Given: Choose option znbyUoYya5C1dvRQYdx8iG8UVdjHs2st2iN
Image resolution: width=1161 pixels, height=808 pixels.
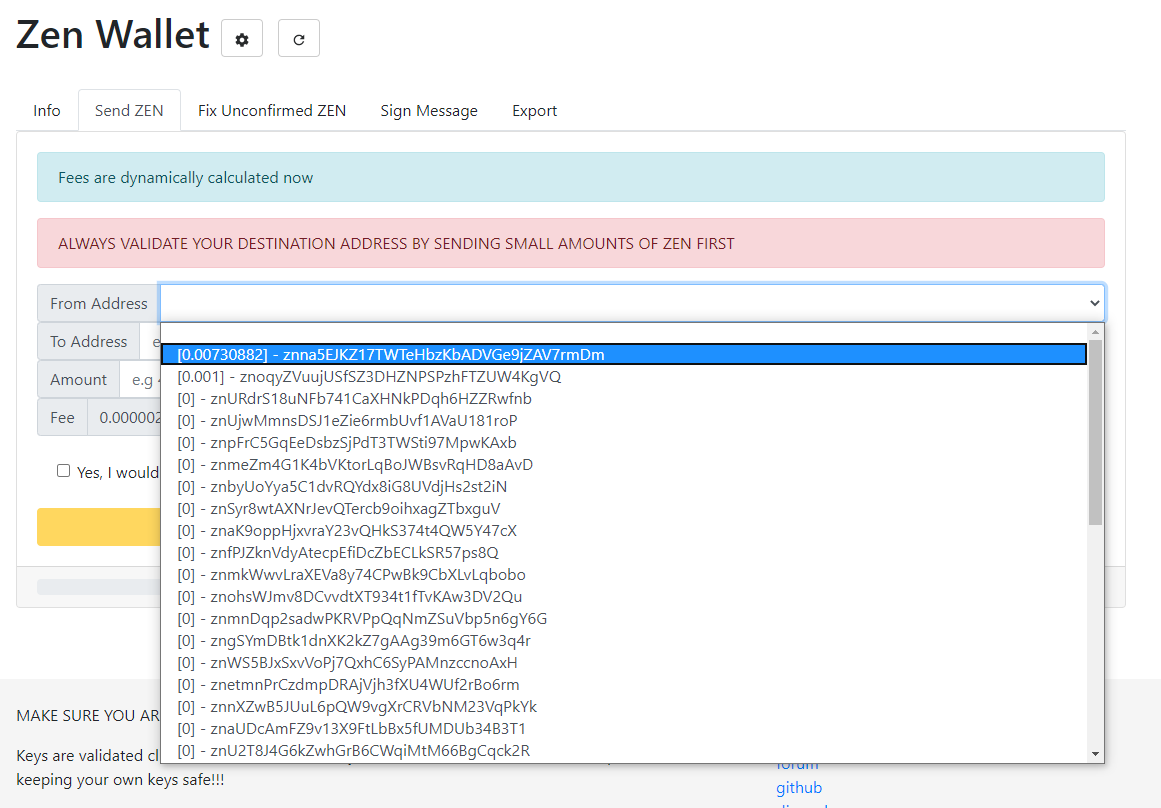Looking at the screenshot, I should [623, 487].
